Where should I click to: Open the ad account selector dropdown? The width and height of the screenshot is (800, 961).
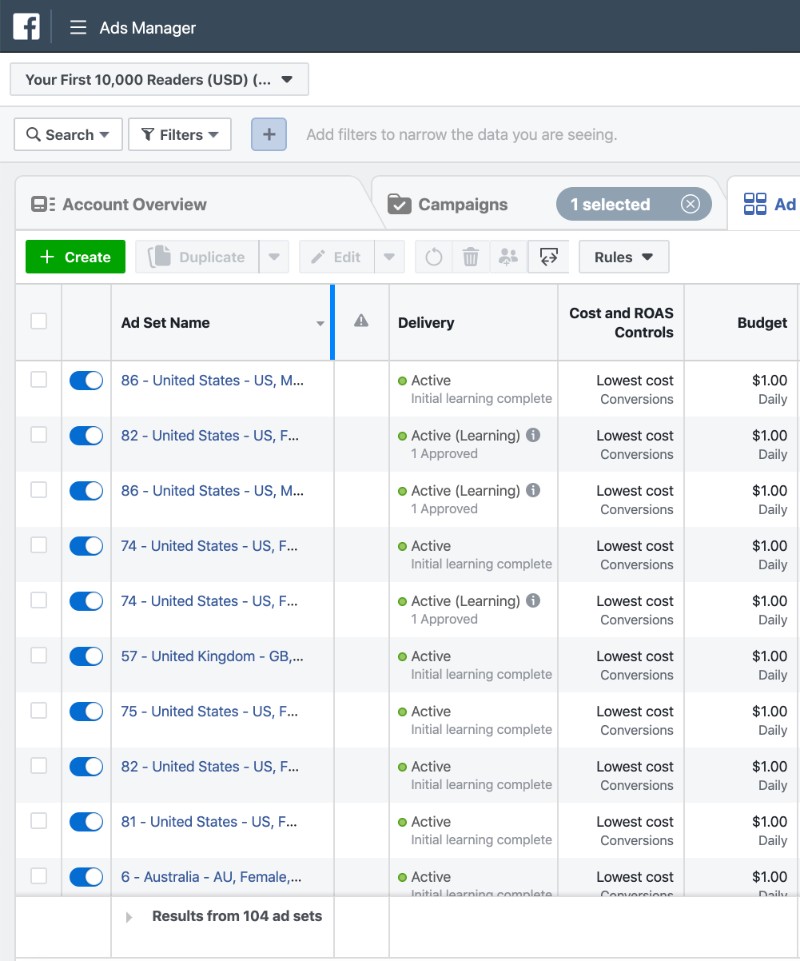[159, 80]
